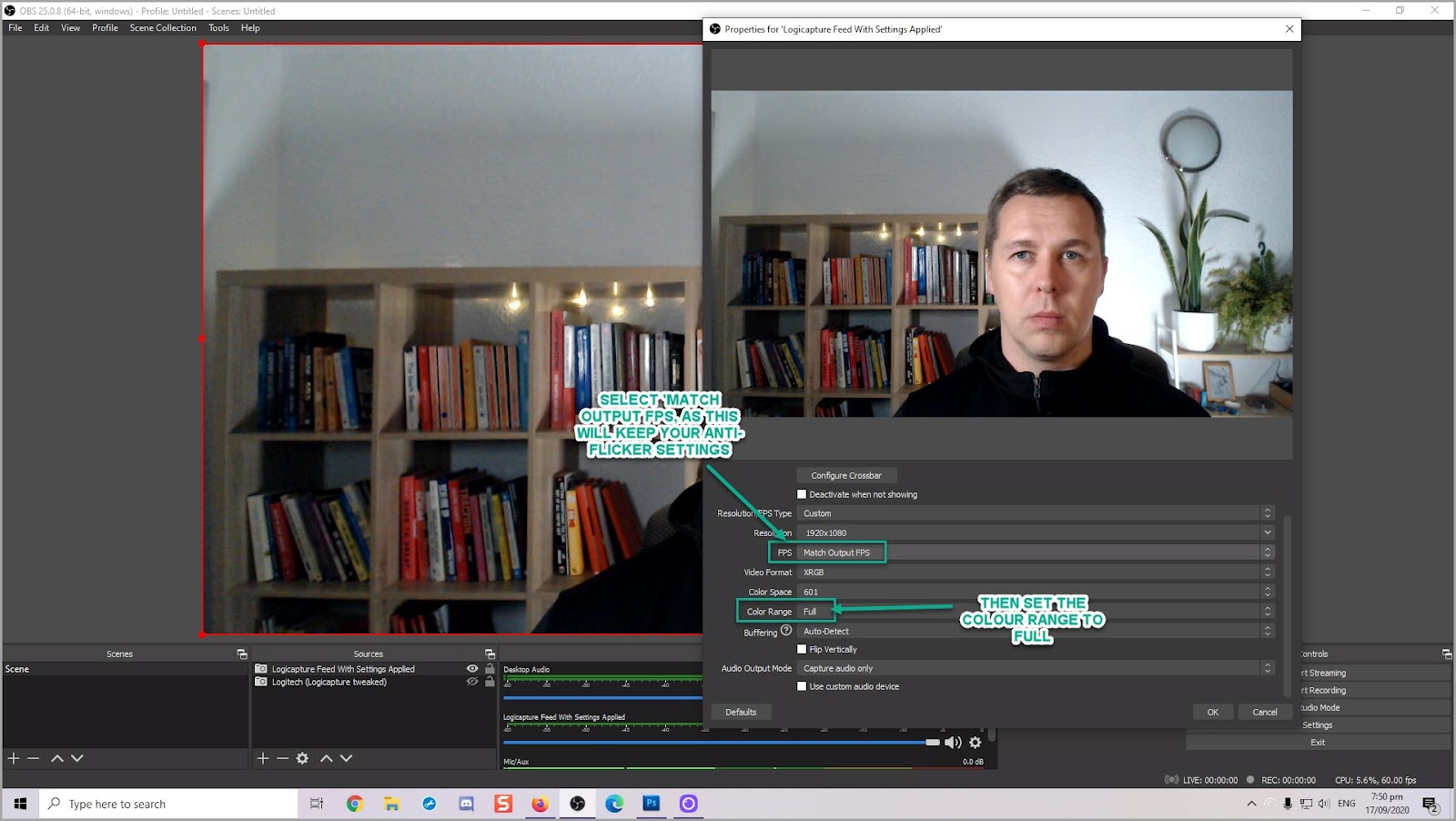Image resolution: width=1456 pixels, height=821 pixels.
Task: Open the Color Range Full dropdown
Action: tap(1035, 612)
